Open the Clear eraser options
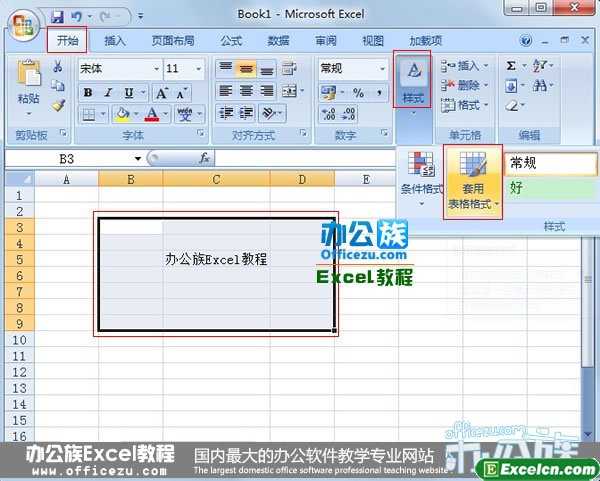The height and width of the screenshot is (481, 600). coord(511,105)
